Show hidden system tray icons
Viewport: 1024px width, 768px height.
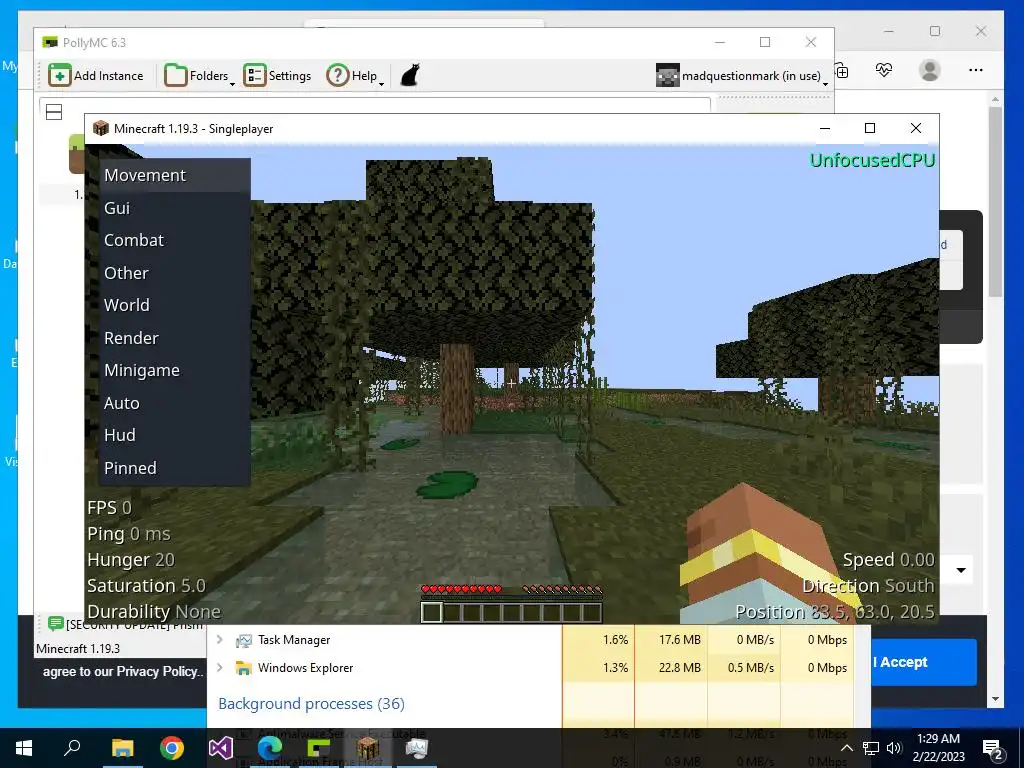(846, 748)
